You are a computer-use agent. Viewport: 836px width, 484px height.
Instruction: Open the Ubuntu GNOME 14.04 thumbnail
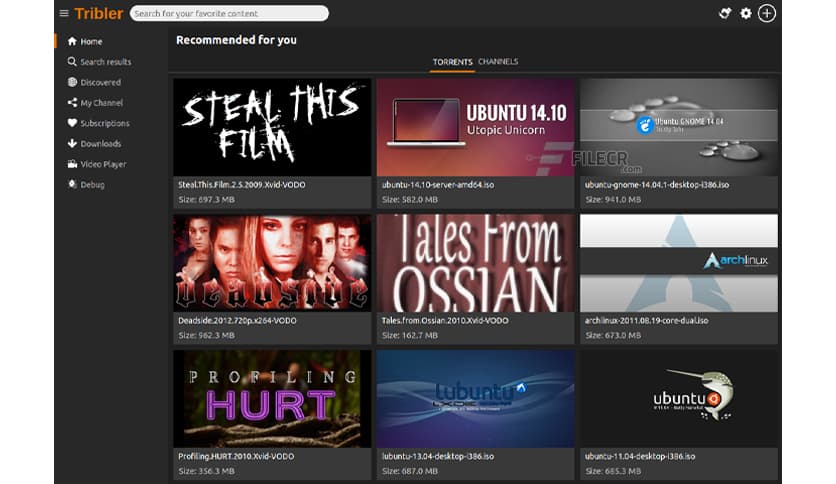(x=679, y=127)
